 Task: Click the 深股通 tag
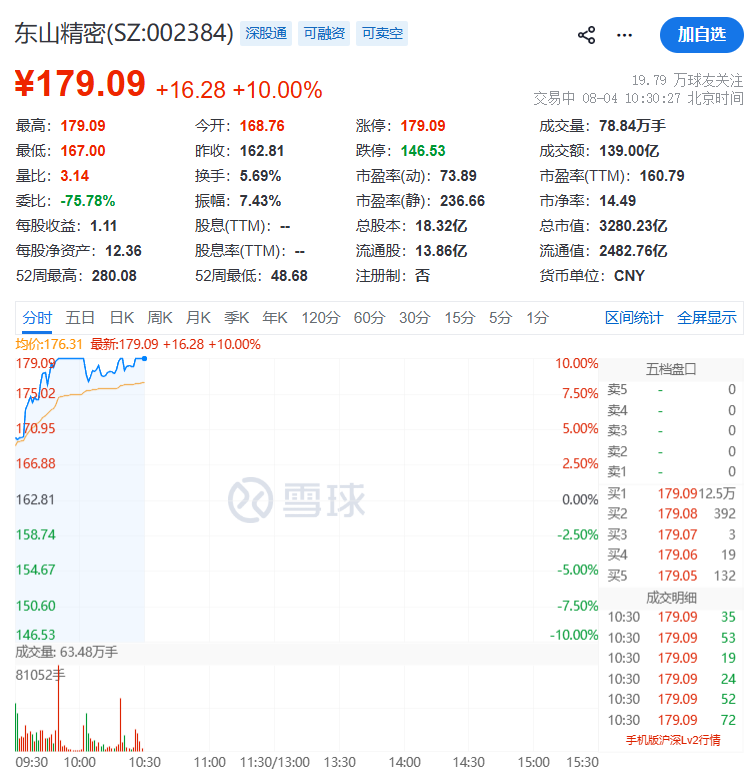[266, 33]
